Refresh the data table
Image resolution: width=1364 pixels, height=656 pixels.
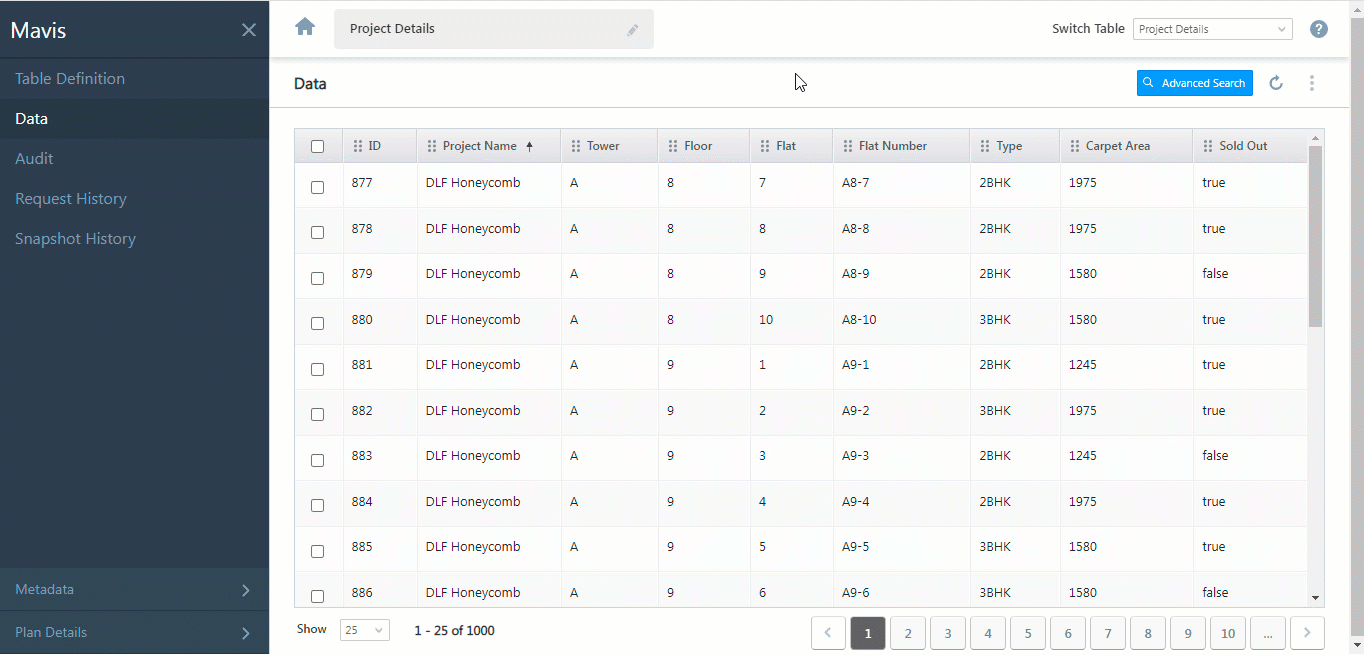coord(1276,83)
